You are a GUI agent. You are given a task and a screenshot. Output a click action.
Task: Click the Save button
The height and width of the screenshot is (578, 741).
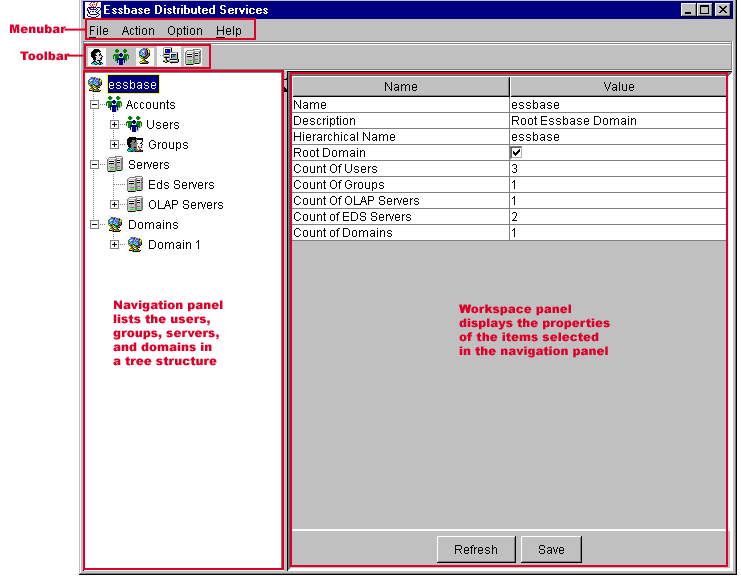coord(551,549)
